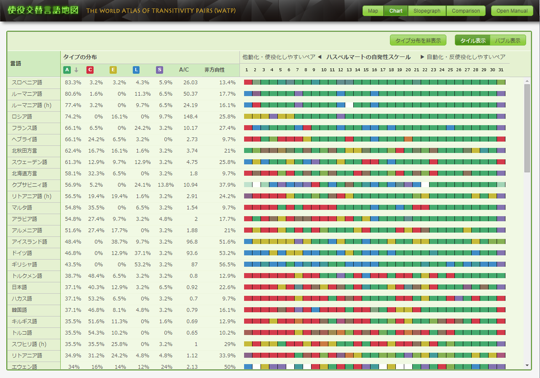The height and width of the screenshot is (378, 540).
Task: Sort by 非方向性 column header
Action: pos(214,70)
